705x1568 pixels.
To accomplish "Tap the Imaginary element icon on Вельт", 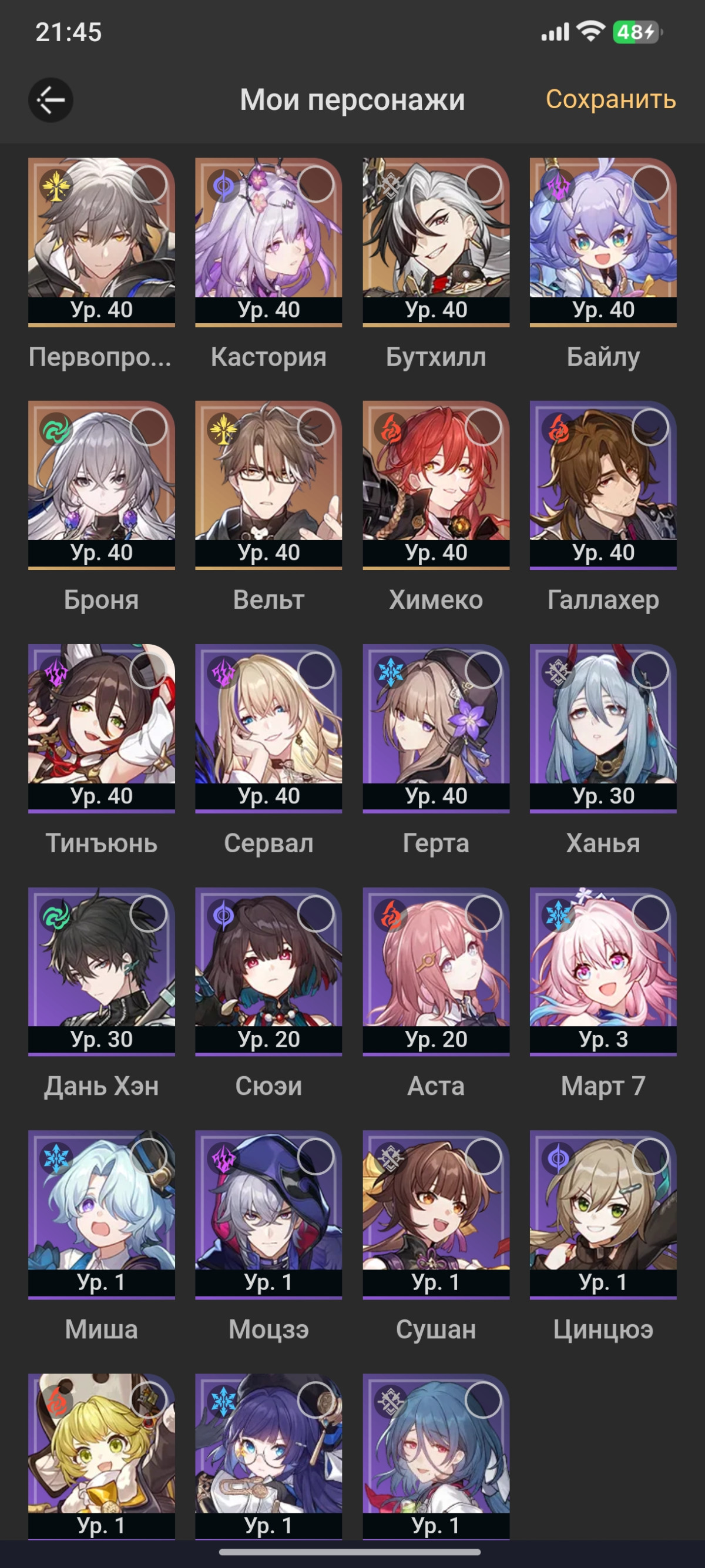I will 223,429.
